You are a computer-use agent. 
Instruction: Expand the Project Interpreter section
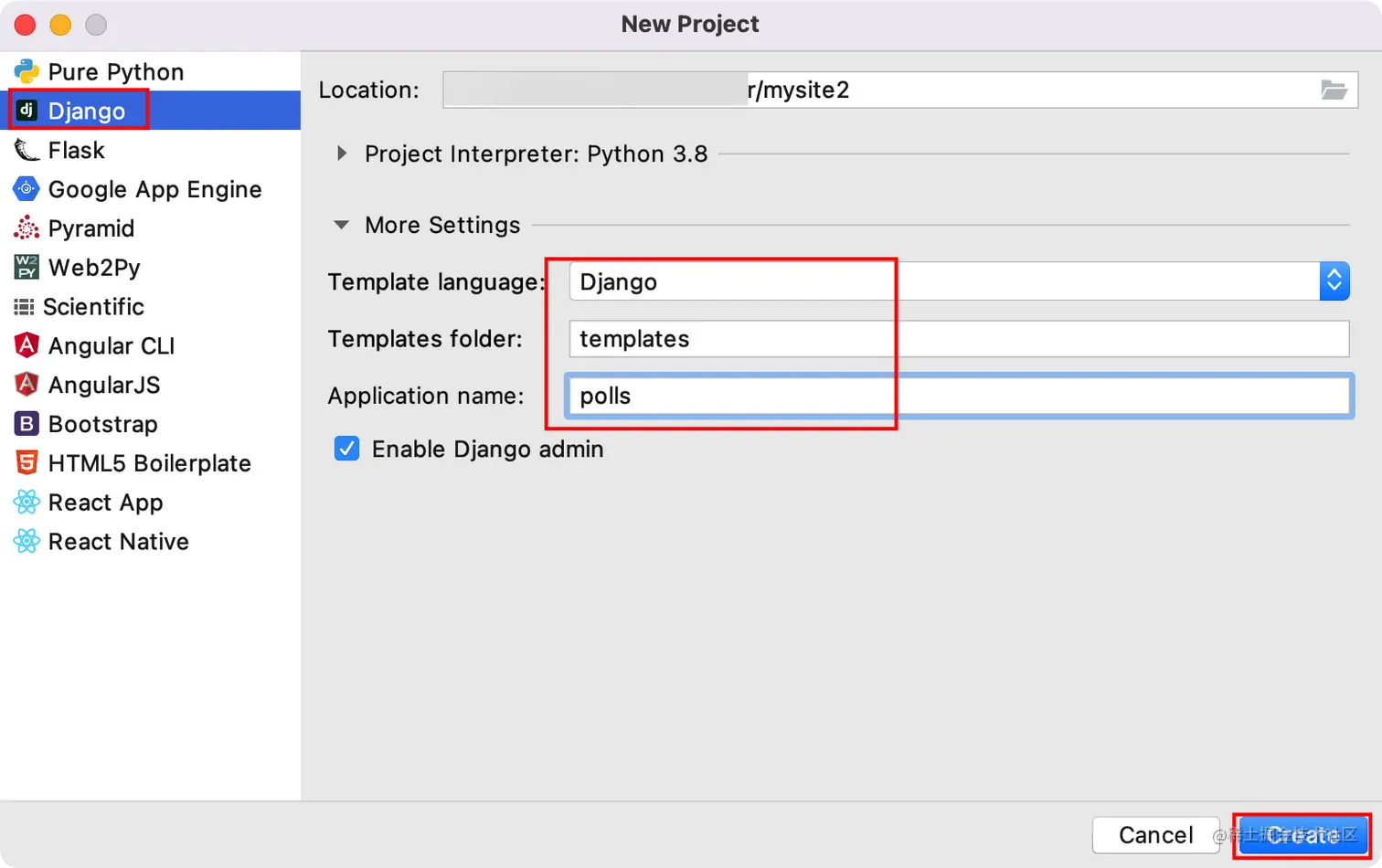[x=342, y=153]
